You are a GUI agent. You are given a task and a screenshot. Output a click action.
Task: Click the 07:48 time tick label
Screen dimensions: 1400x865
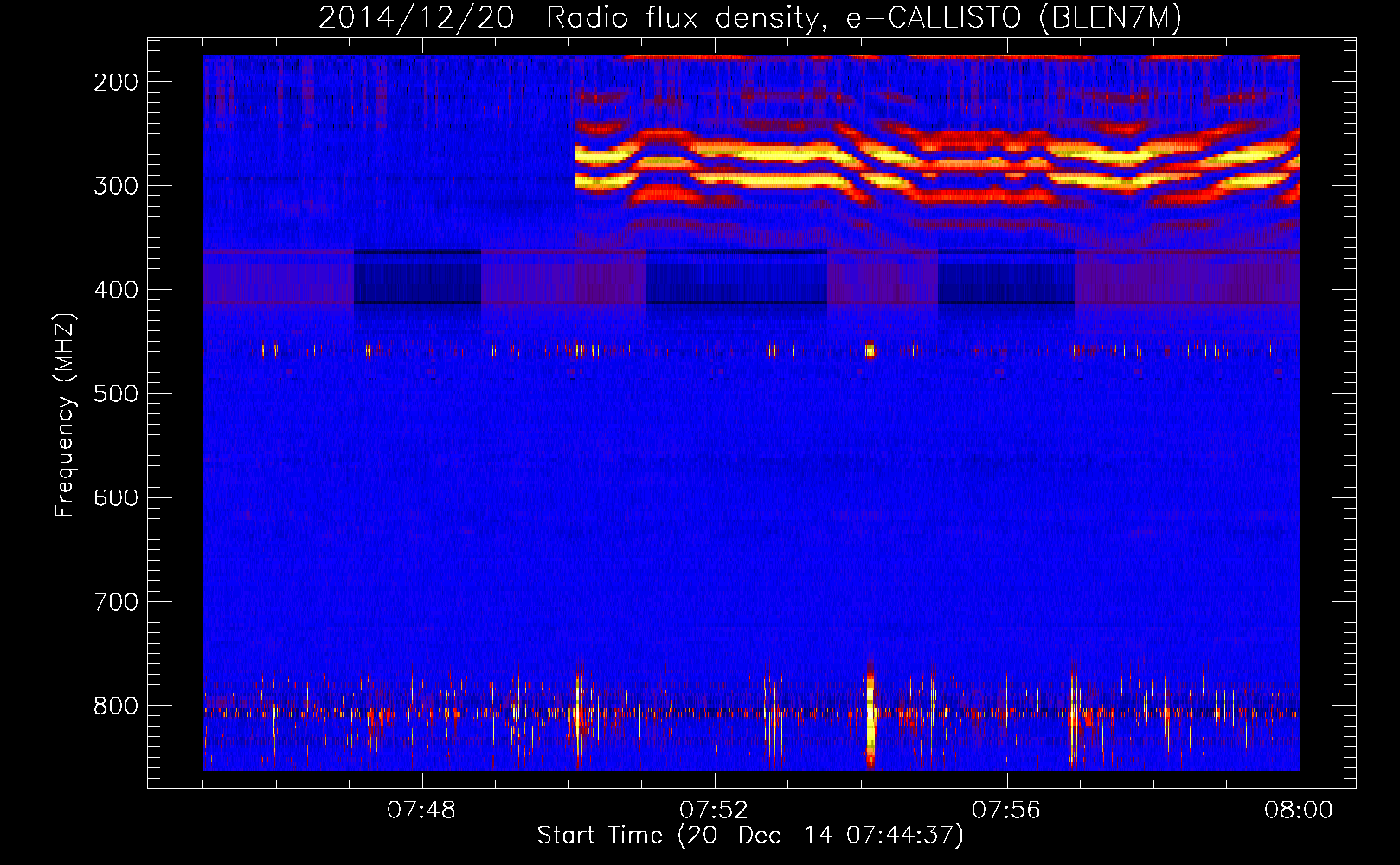click(x=421, y=811)
